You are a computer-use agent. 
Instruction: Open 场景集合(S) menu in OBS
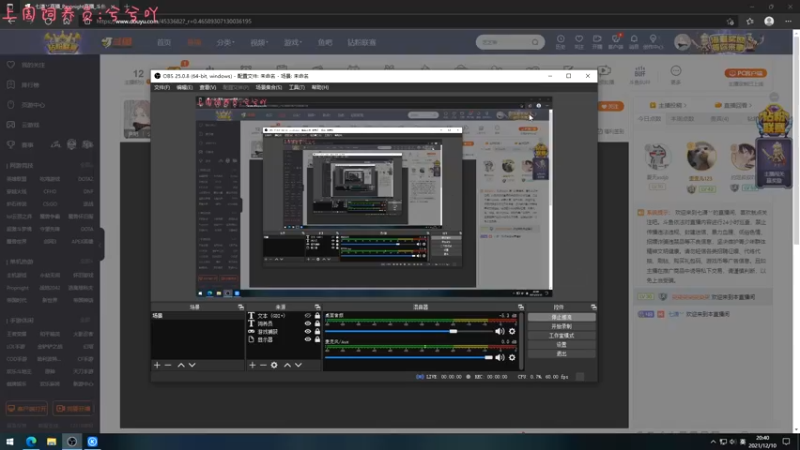269,88
